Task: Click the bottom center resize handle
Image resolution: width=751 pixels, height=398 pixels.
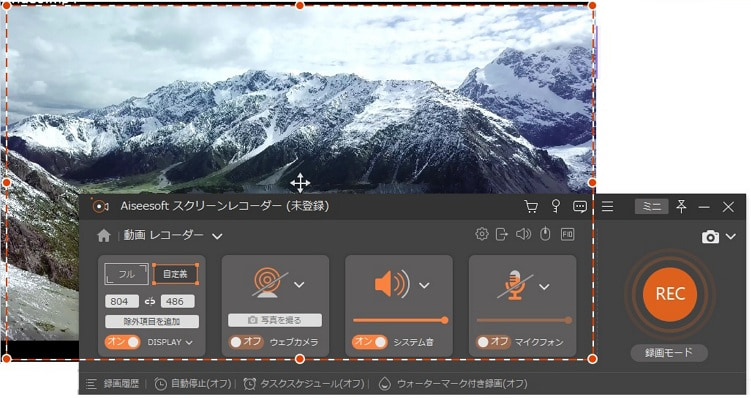Action: point(300,359)
